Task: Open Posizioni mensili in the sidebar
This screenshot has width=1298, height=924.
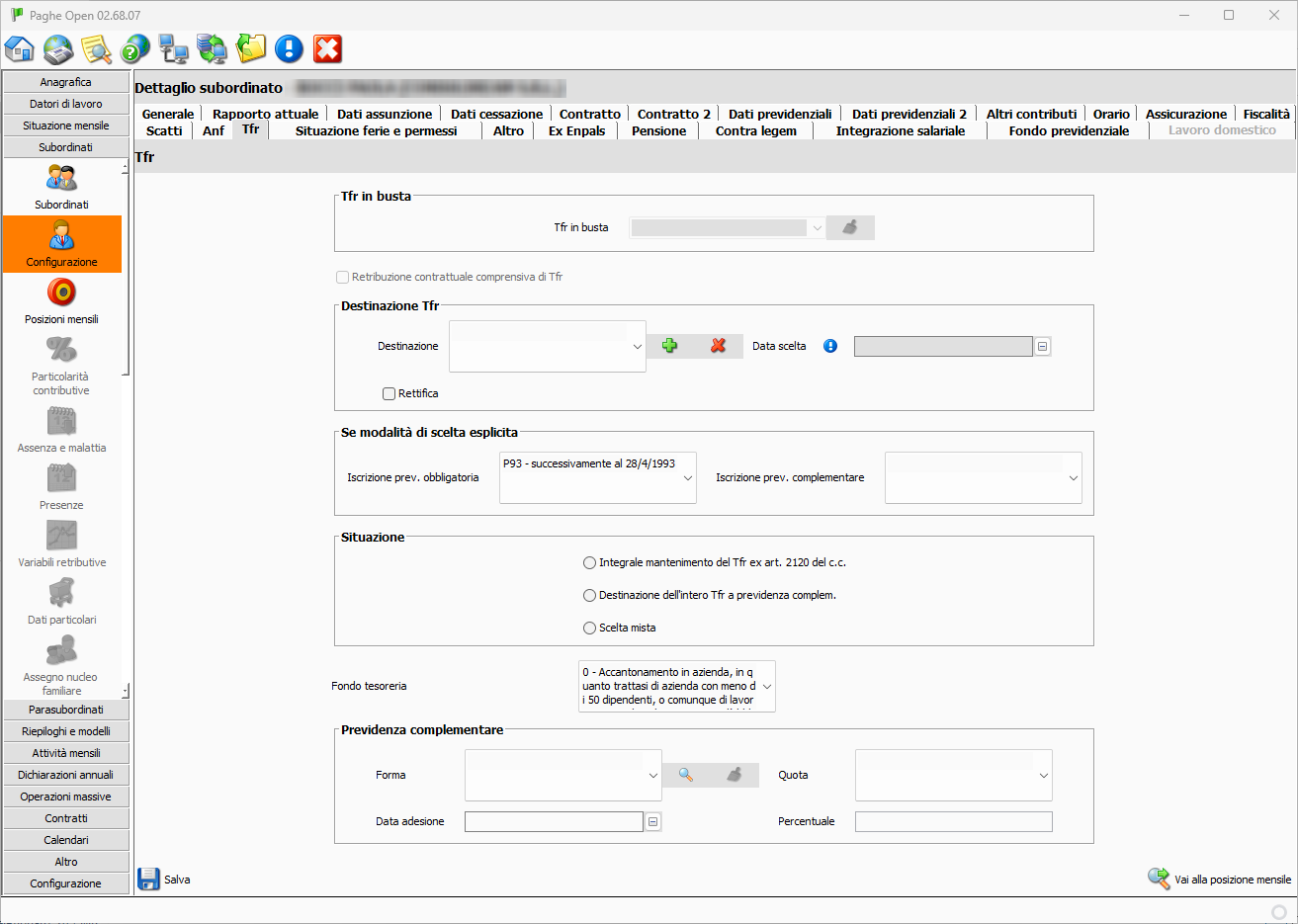Action: click(x=61, y=300)
